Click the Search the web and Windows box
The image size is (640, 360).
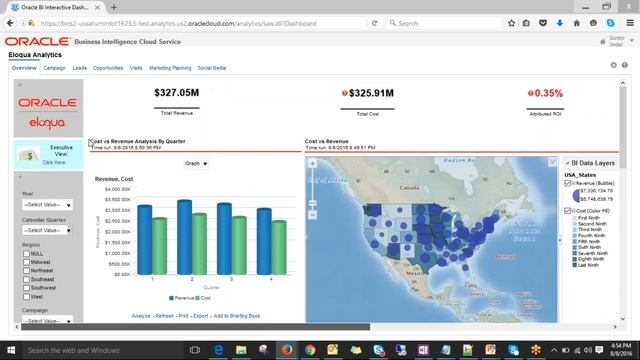click(102, 350)
